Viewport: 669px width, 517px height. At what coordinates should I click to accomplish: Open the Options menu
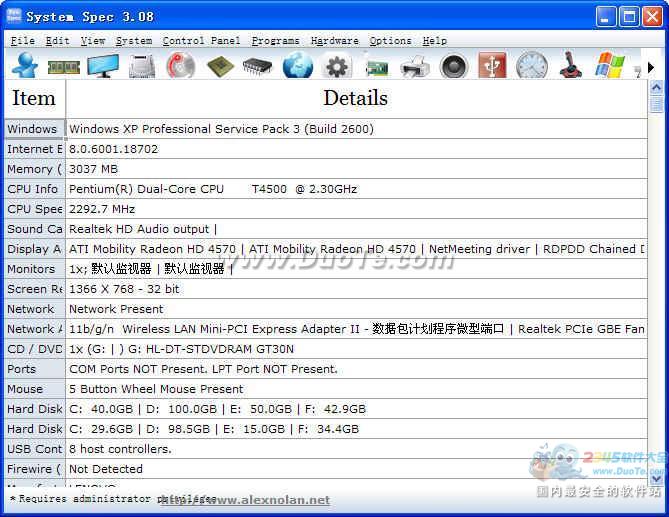coord(390,41)
